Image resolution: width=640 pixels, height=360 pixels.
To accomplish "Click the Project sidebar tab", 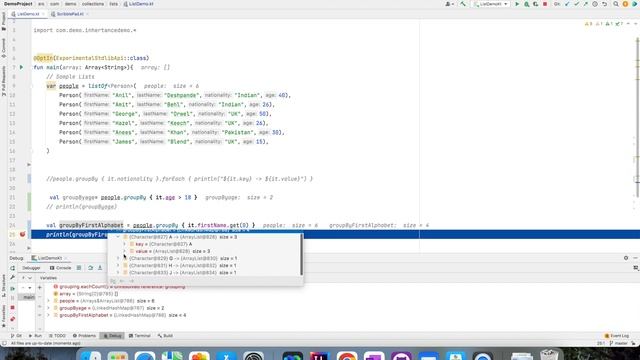I will [x=4, y=21].
